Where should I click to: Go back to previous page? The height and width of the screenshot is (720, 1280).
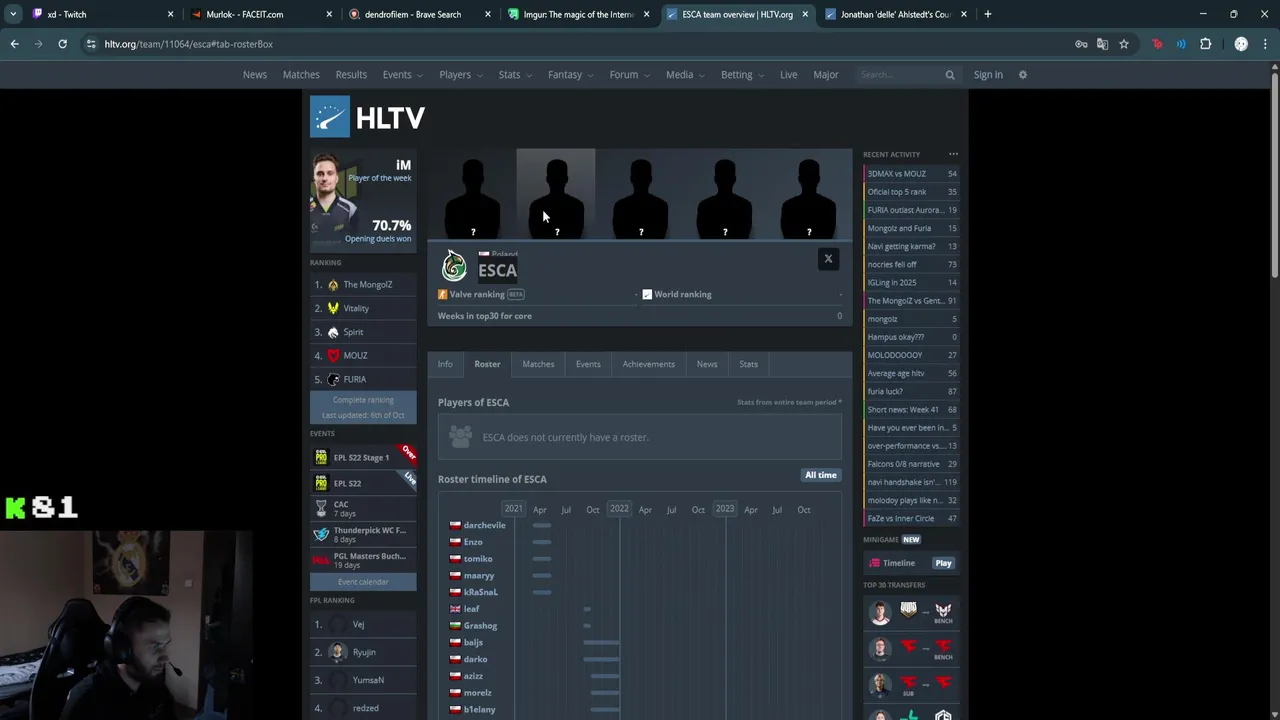[14, 44]
